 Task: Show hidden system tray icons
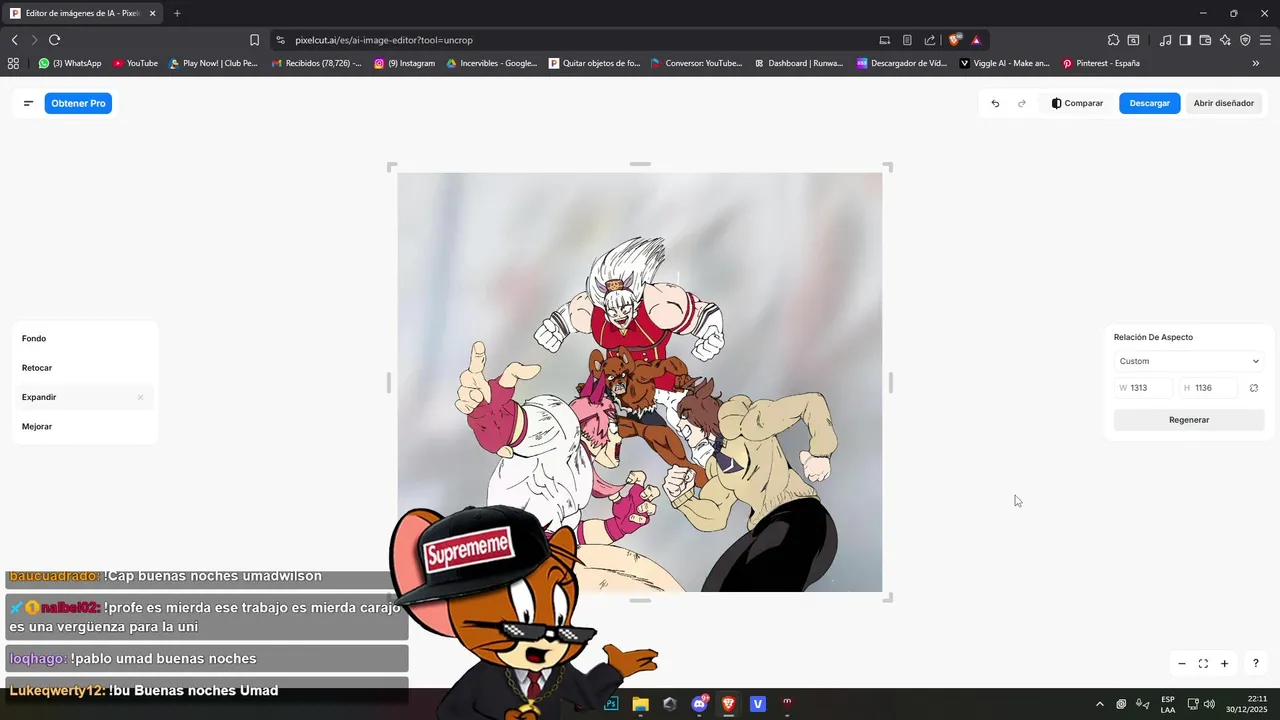[1100, 704]
